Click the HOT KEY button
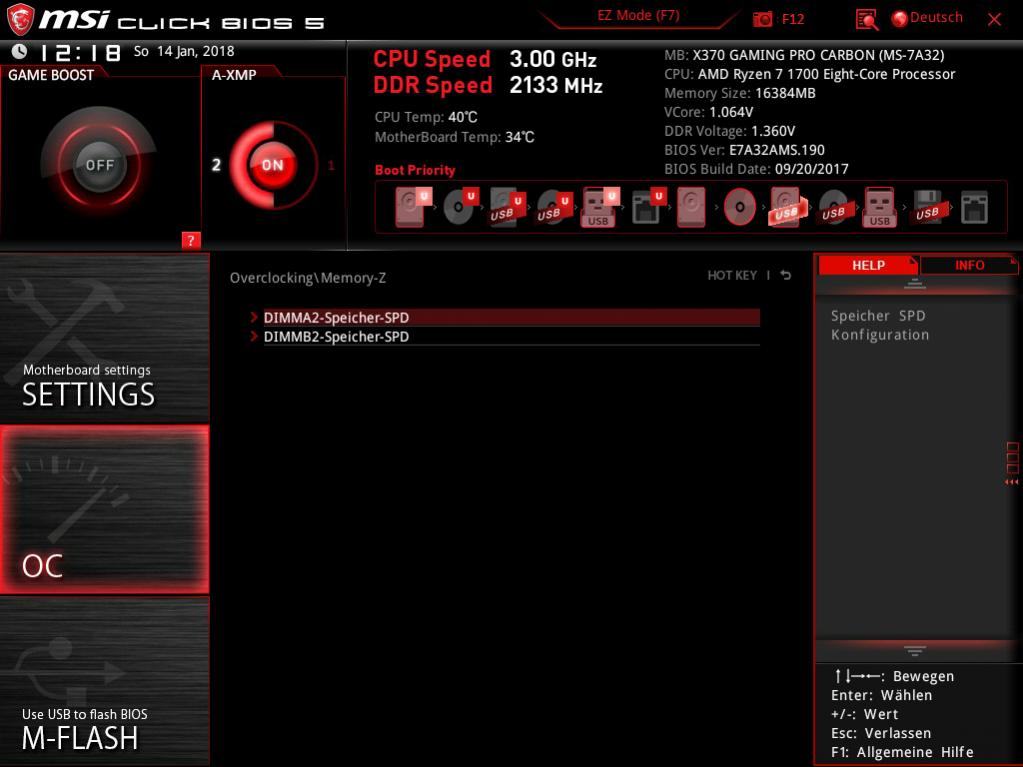 point(732,275)
